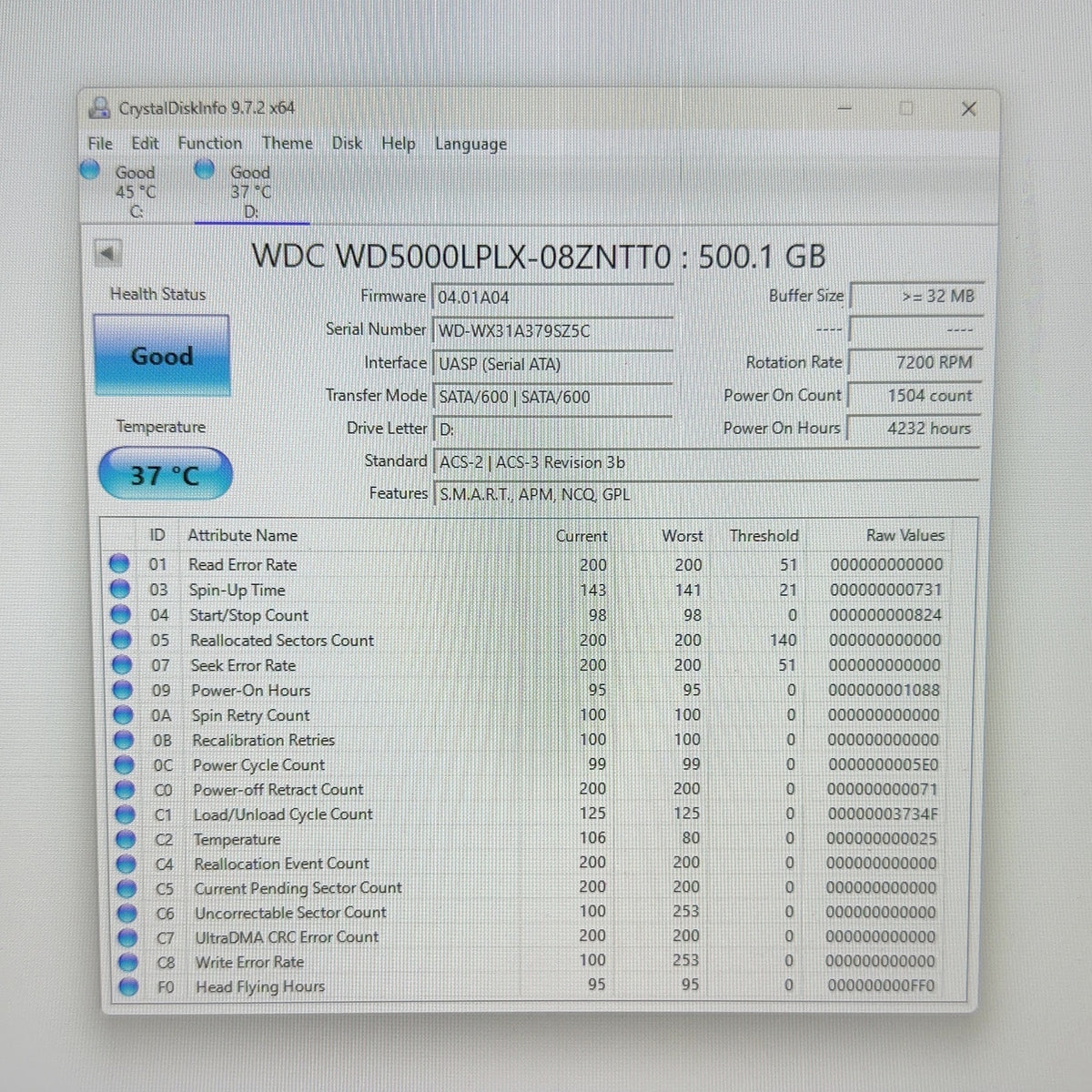
Task: Click status orb of Head Flying Hours row
Action: [x=128, y=986]
